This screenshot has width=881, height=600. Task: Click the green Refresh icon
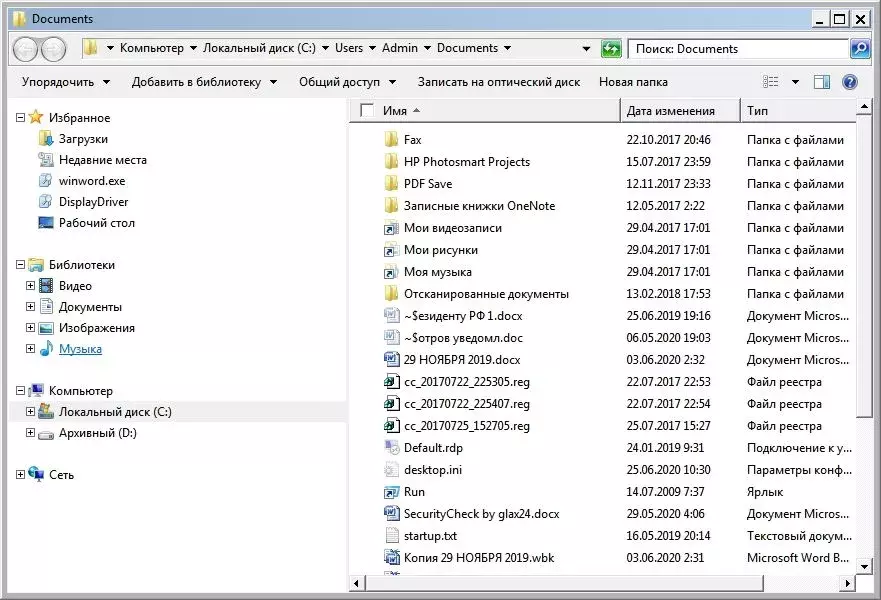click(x=611, y=49)
